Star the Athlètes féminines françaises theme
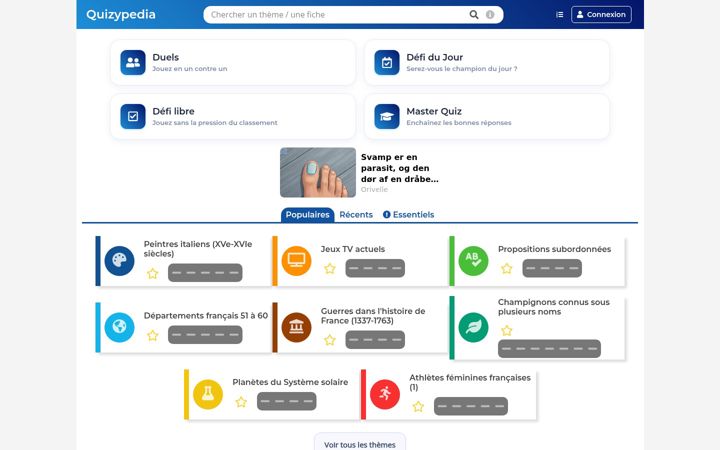Viewport: 720px width, 450px height. click(418, 407)
